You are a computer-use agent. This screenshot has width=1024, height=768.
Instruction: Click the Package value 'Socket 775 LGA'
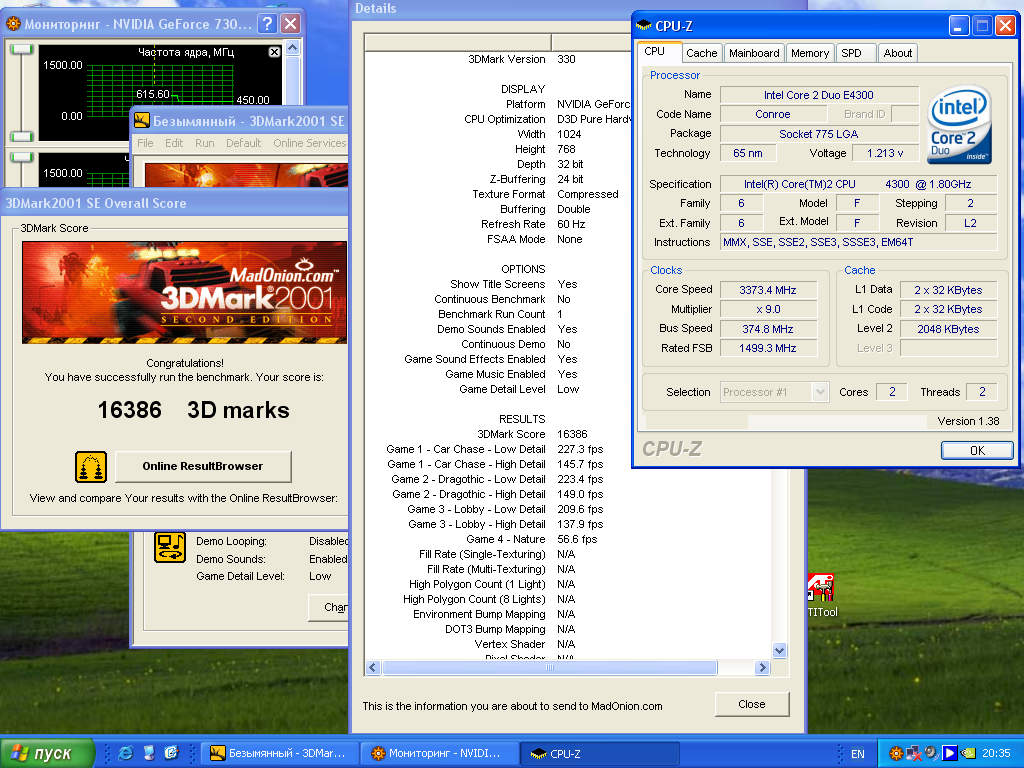point(818,134)
